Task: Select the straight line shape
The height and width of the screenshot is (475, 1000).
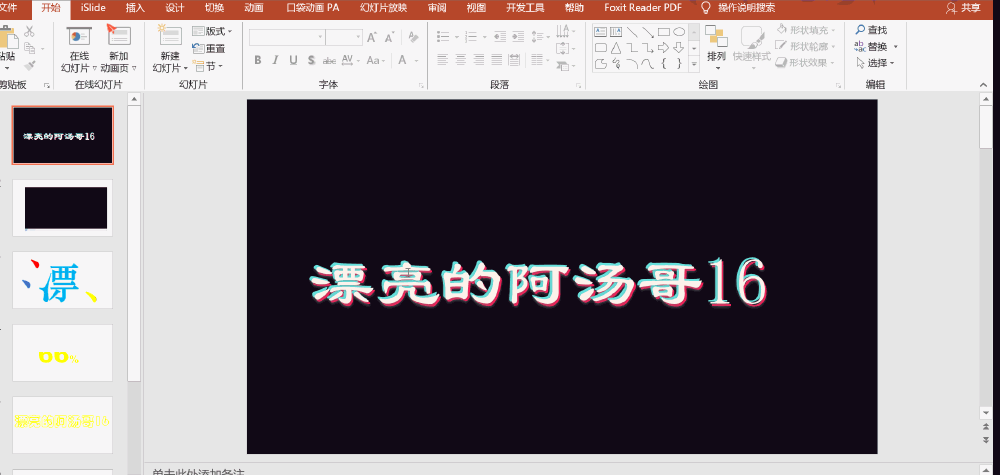Action: 632,32
